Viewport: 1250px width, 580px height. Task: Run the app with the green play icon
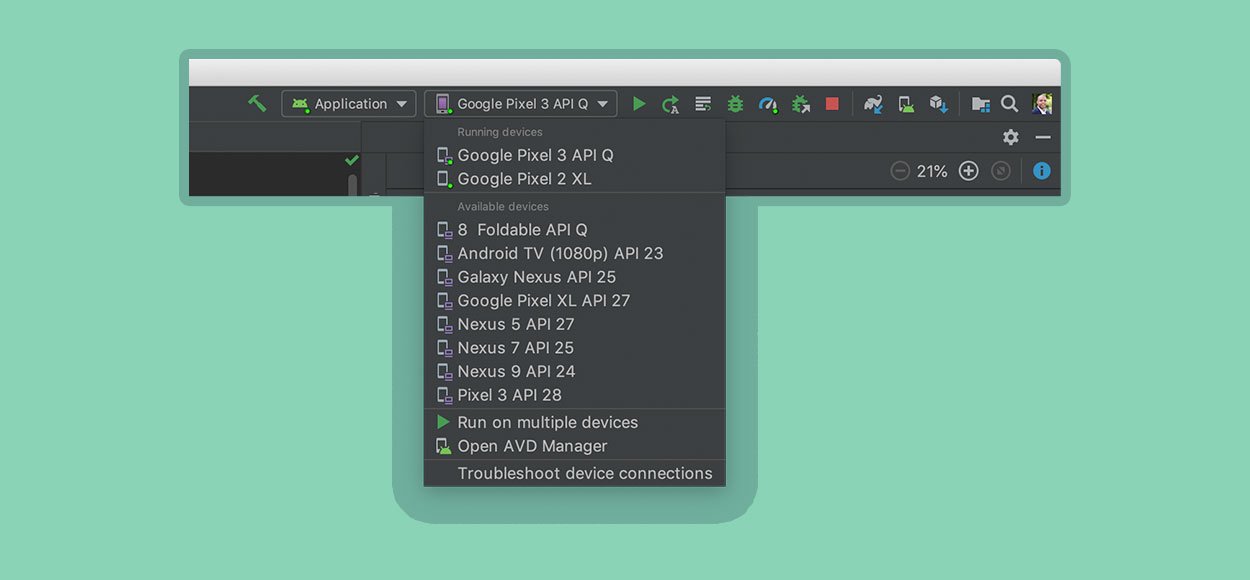pyautogui.click(x=639, y=104)
